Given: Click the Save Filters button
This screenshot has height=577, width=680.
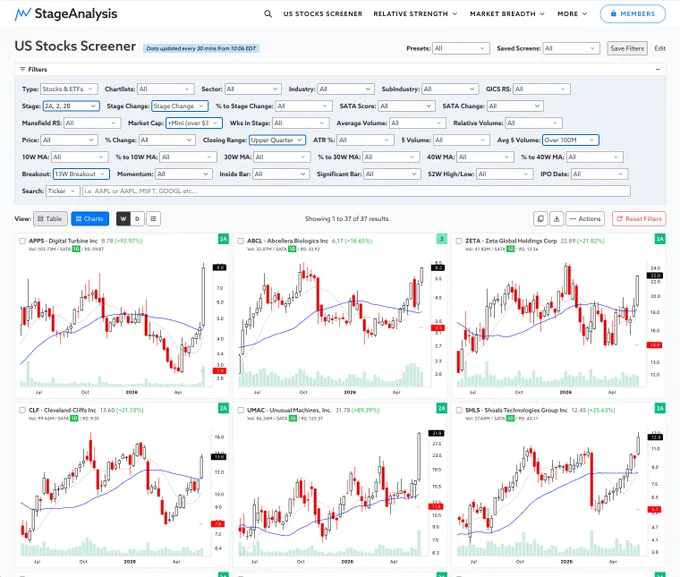Looking at the screenshot, I should [627, 48].
